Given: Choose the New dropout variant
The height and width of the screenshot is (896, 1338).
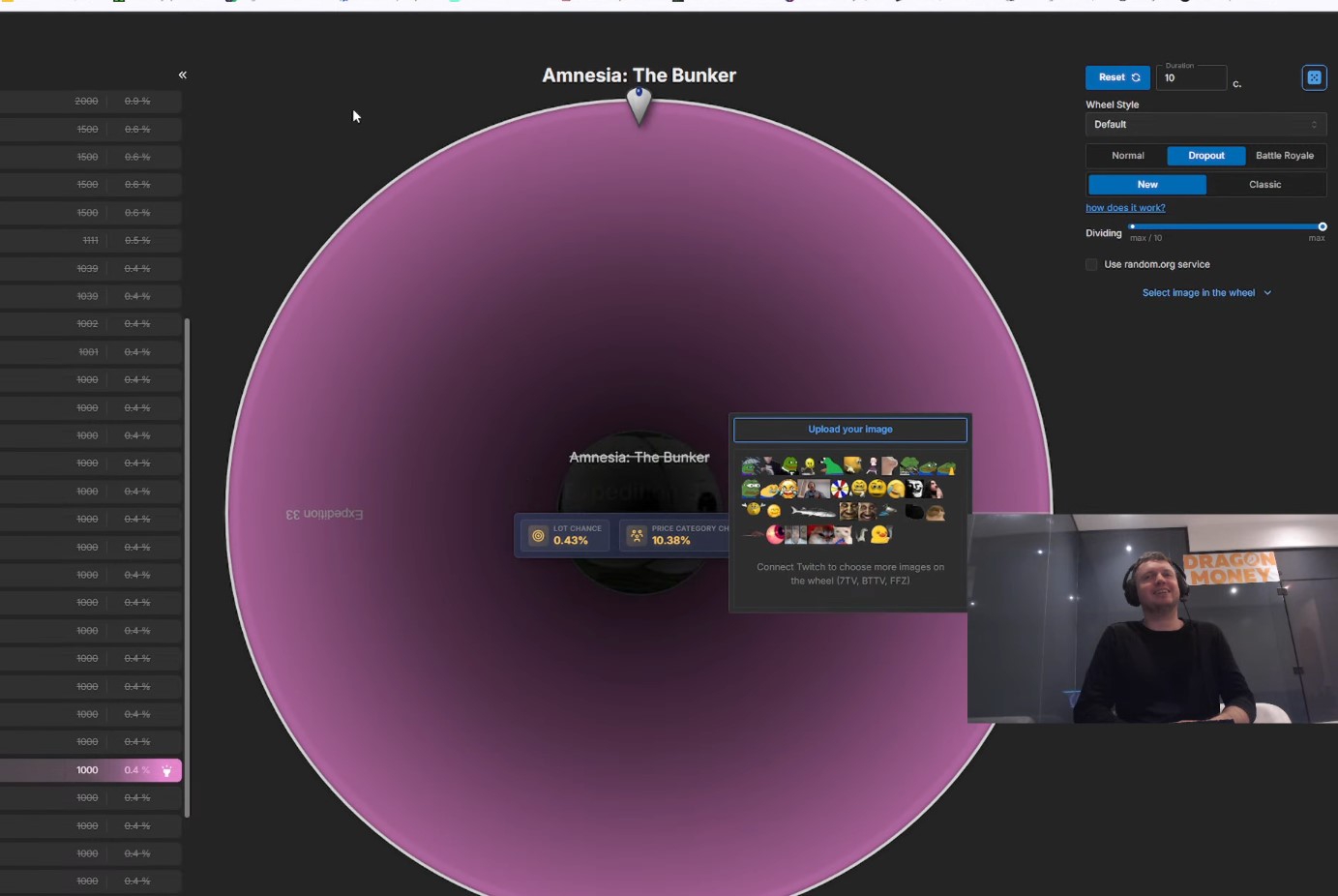Looking at the screenshot, I should click(1147, 184).
